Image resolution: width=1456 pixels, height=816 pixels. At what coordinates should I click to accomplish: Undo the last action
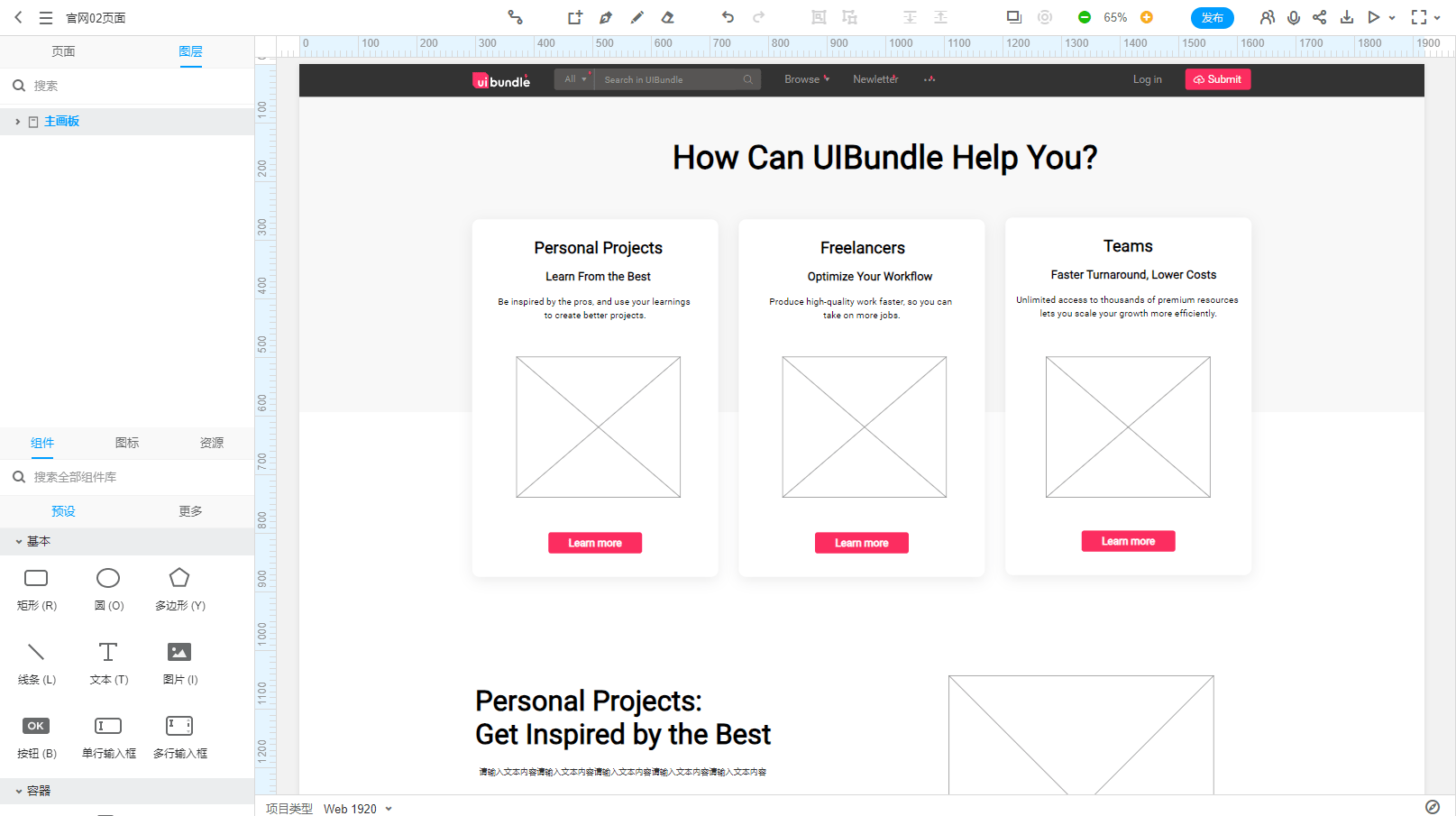coord(728,17)
